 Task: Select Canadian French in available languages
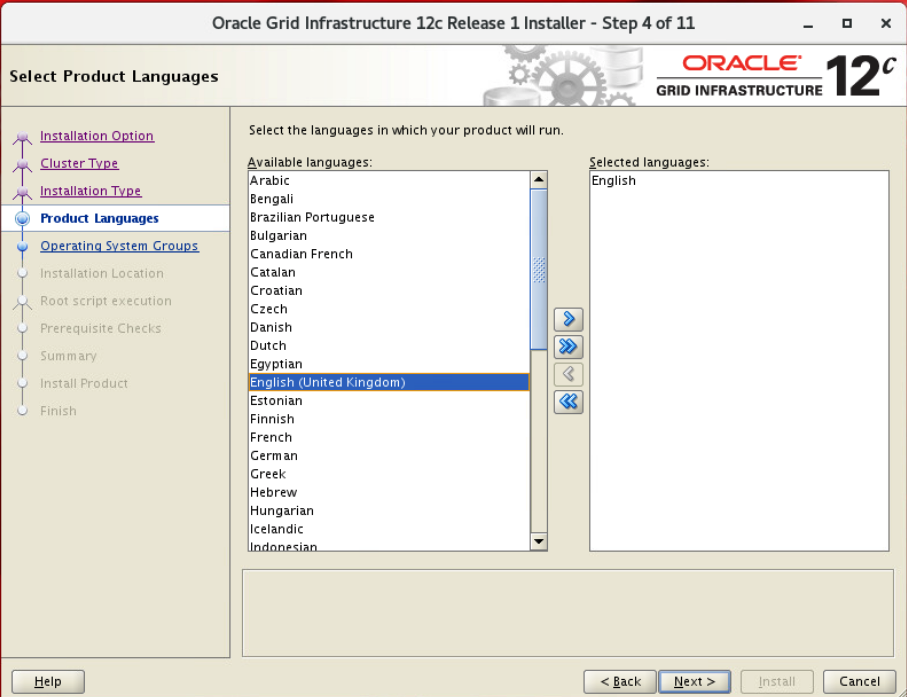coord(301,254)
